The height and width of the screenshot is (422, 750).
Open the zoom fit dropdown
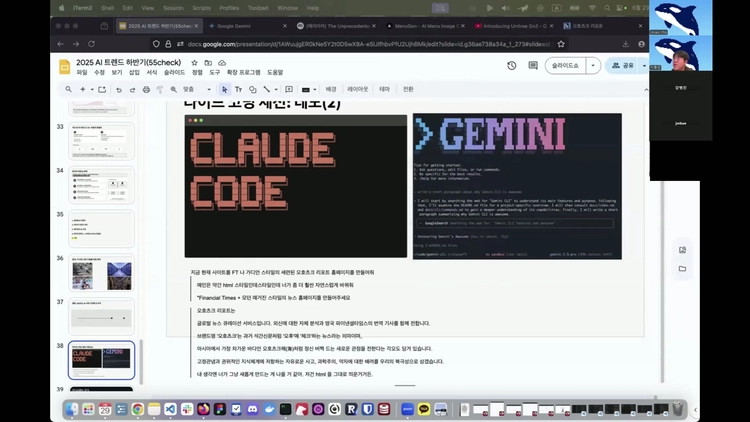(197, 89)
